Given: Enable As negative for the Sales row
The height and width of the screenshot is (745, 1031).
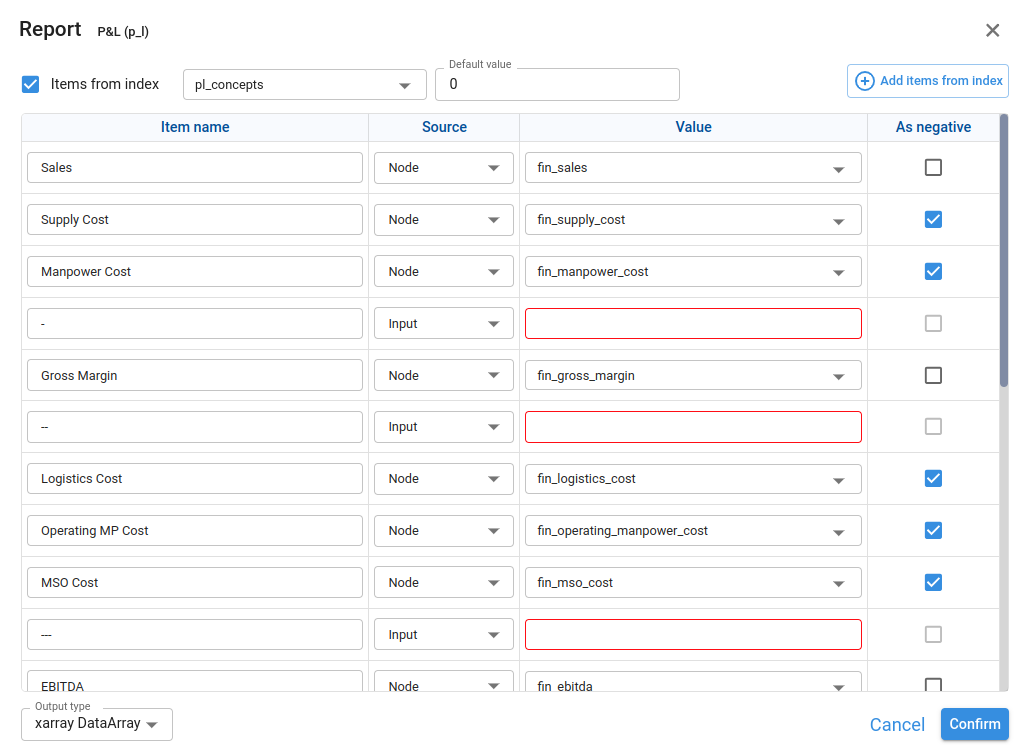Looking at the screenshot, I should [933, 168].
